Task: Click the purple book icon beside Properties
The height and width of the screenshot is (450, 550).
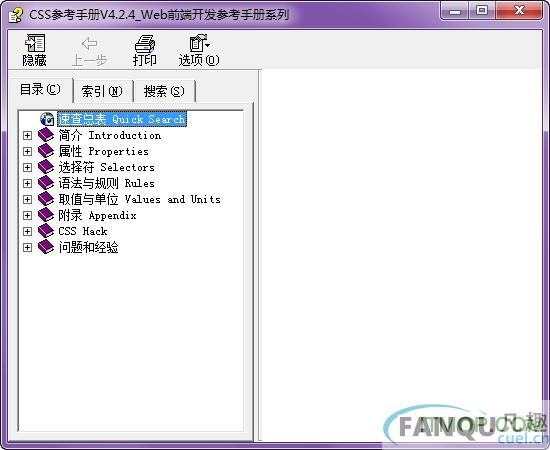Action: pyautogui.click(x=46, y=151)
